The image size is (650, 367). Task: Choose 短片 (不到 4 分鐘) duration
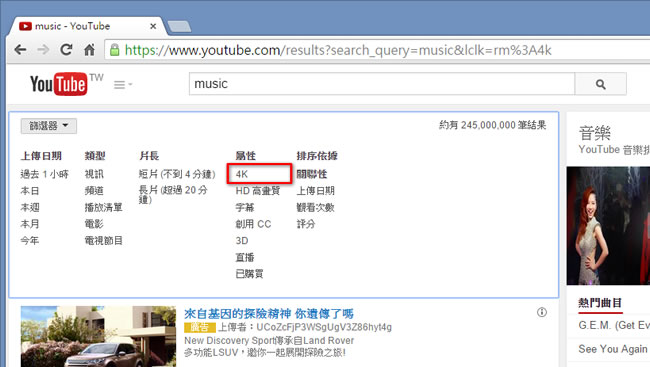(x=177, y=174)
